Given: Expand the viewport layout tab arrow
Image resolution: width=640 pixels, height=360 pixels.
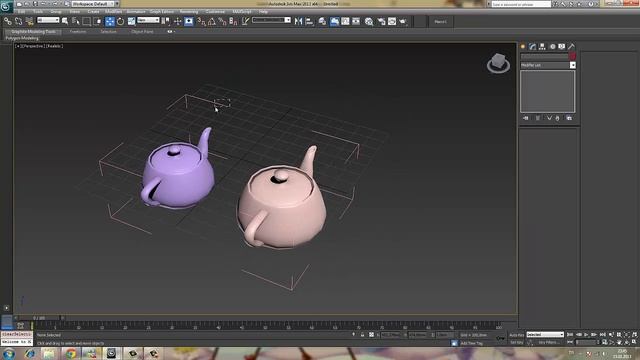Looking at the screenshot, I should pyautogui.click(x=6, y=308).
